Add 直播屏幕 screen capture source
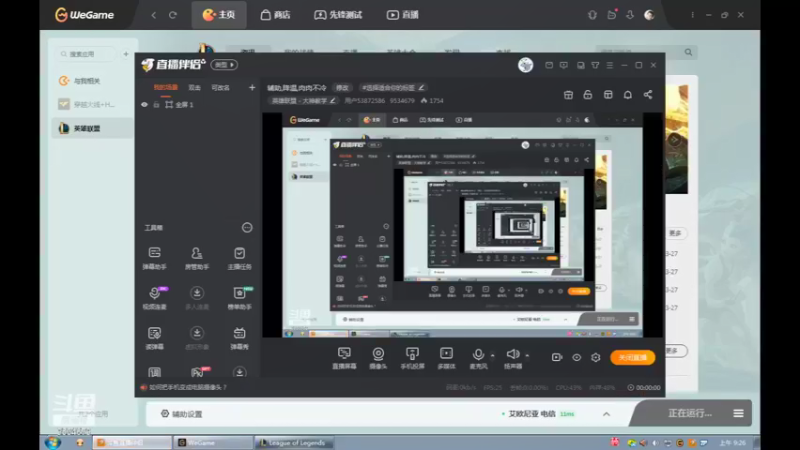The width and height of the screenshot is (800, 450). [x=344, y=358]
